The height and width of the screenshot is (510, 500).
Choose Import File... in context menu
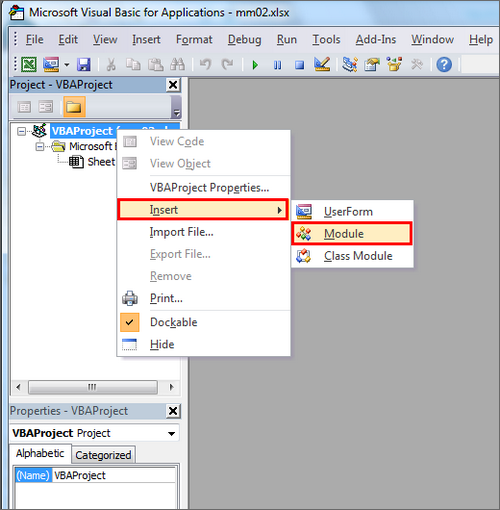click(204, 232)
